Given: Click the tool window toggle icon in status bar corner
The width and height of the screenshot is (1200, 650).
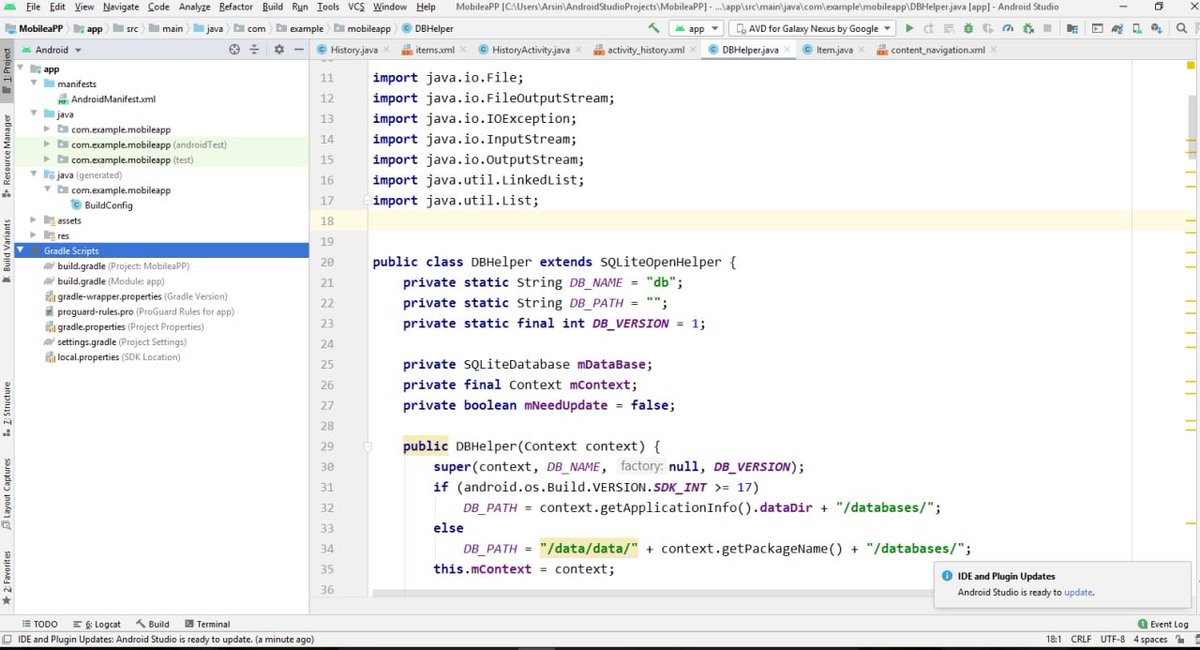Looking at the screenshot, I should 7,639.
